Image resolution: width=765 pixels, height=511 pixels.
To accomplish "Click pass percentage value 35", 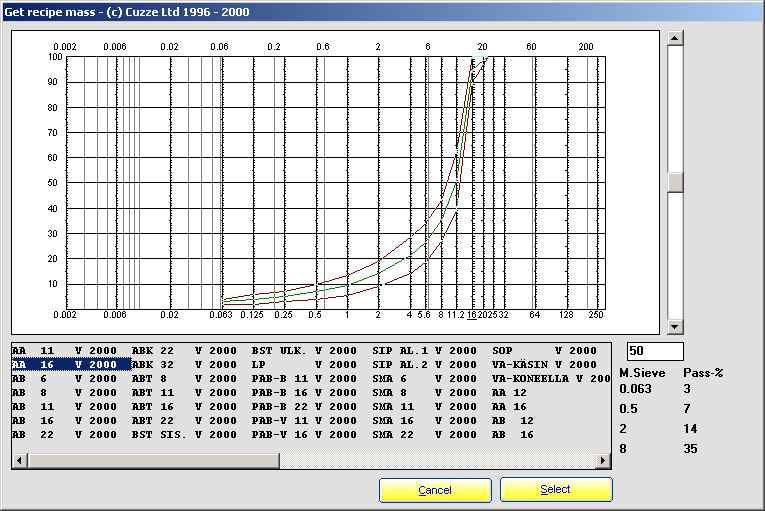I will coord(690,449).
